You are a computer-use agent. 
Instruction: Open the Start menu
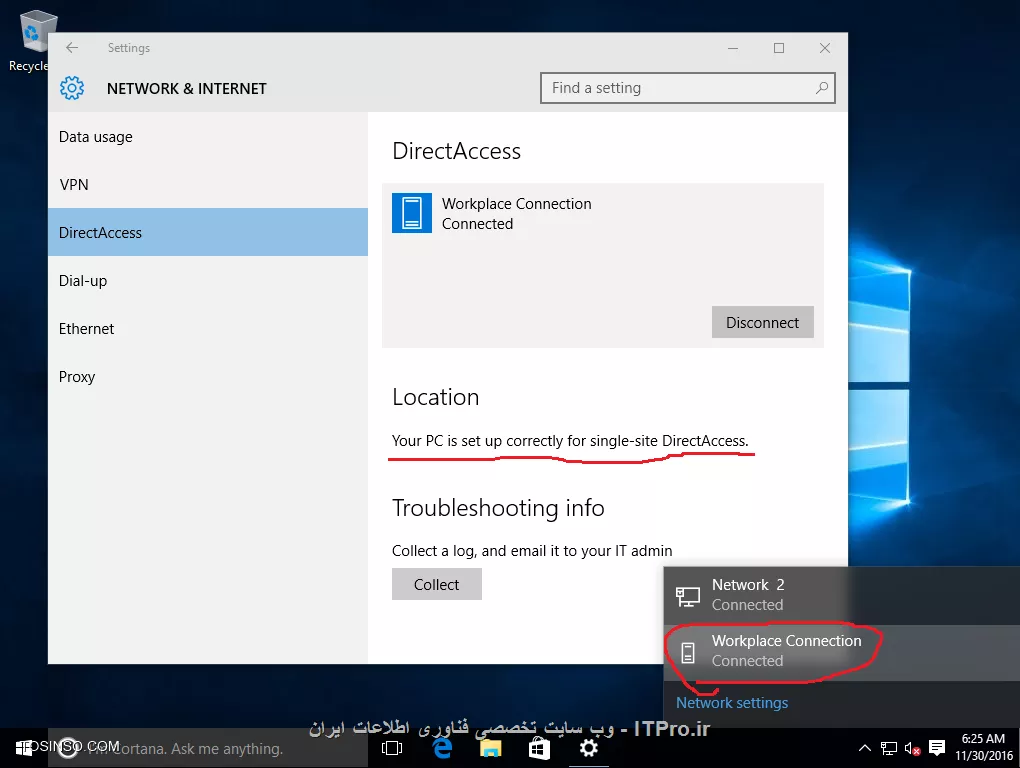pos(23,748)
